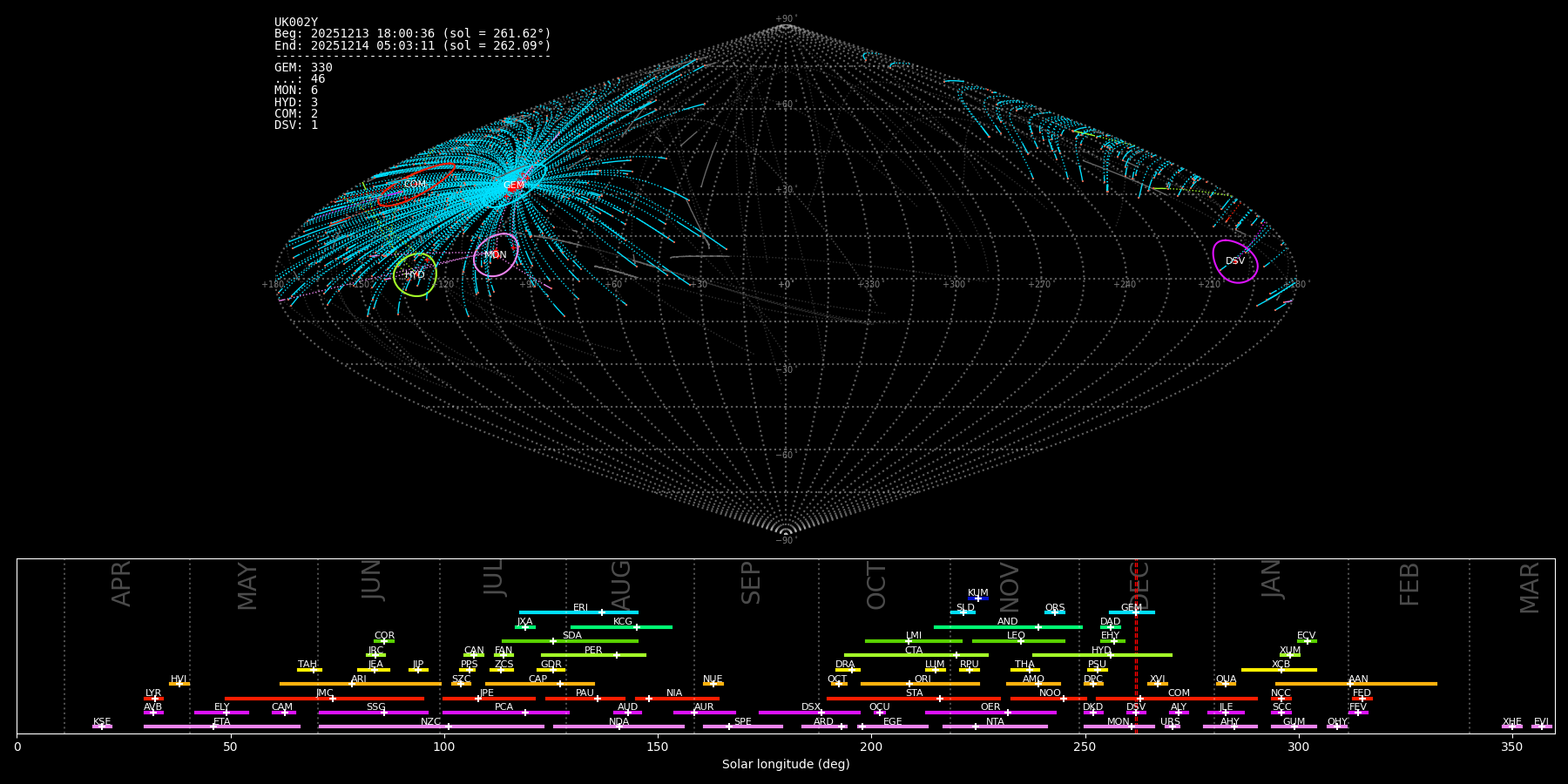The width and height of the screenshot is (1568, 784).
Task: Click the KUM shower marker in timeline
Action: pyautogui.click(x=978, y=598)
